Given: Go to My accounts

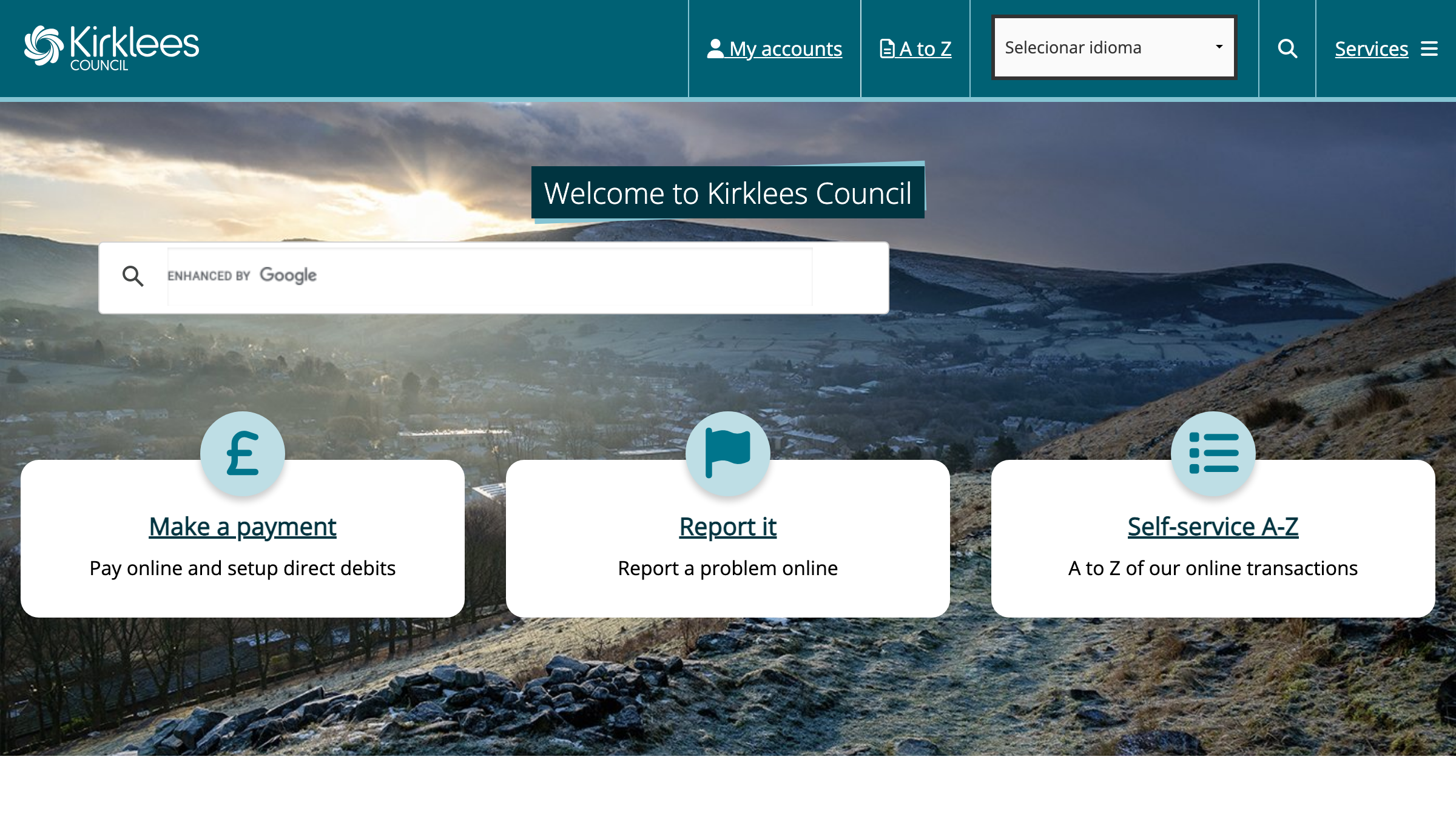Looking at the screenshot, I should pos(786,49).
